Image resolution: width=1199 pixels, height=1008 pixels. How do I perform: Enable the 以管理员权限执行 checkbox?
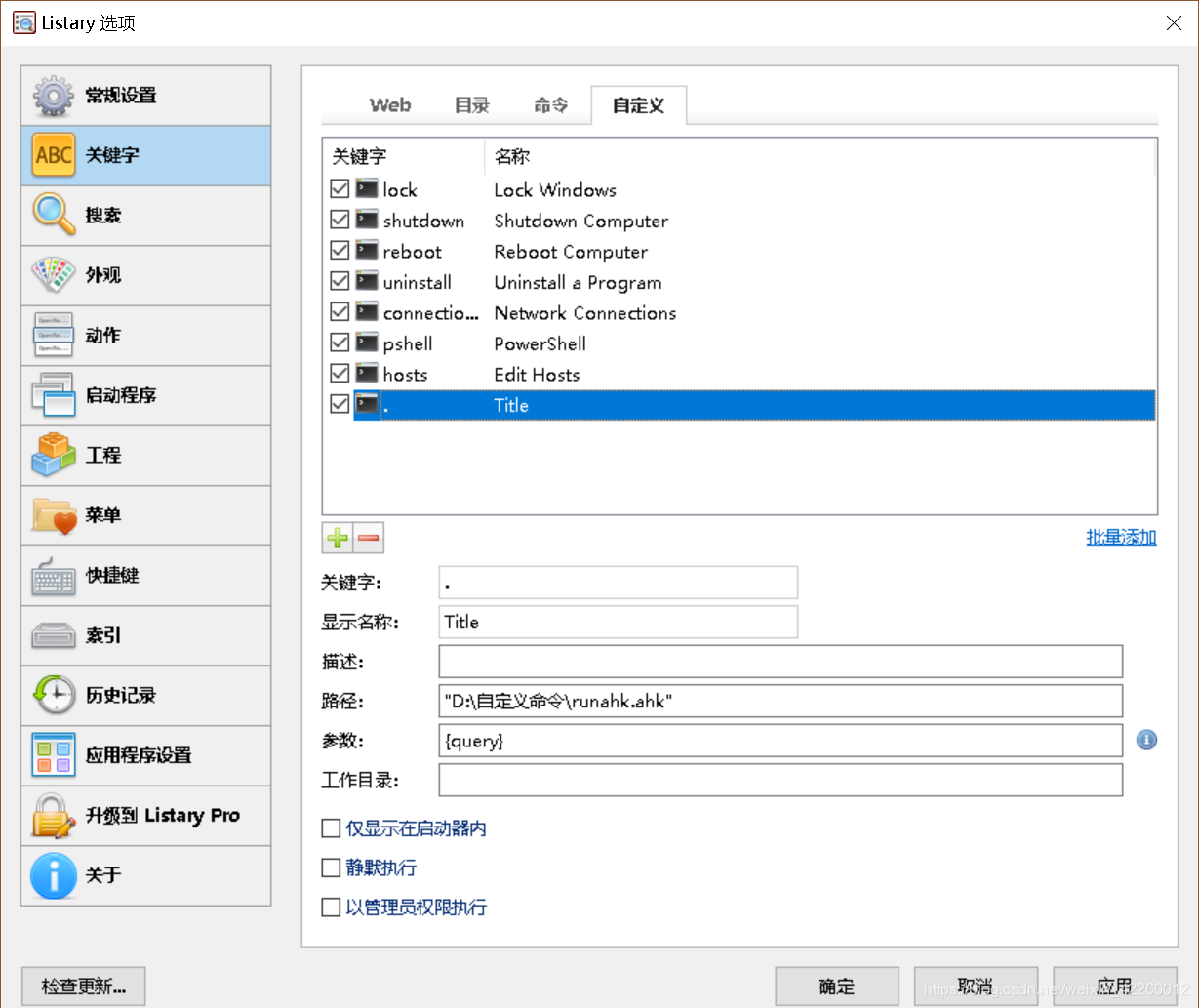point(331,907)
